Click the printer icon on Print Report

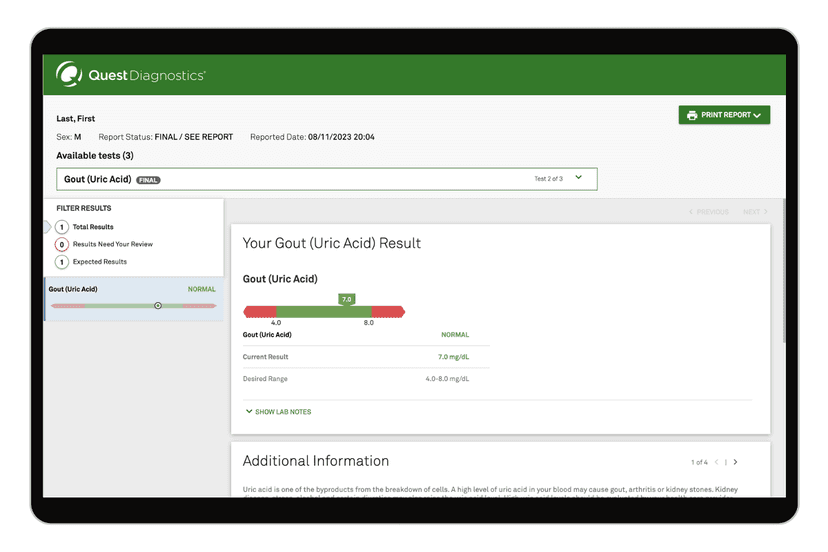tap(692, 115)
